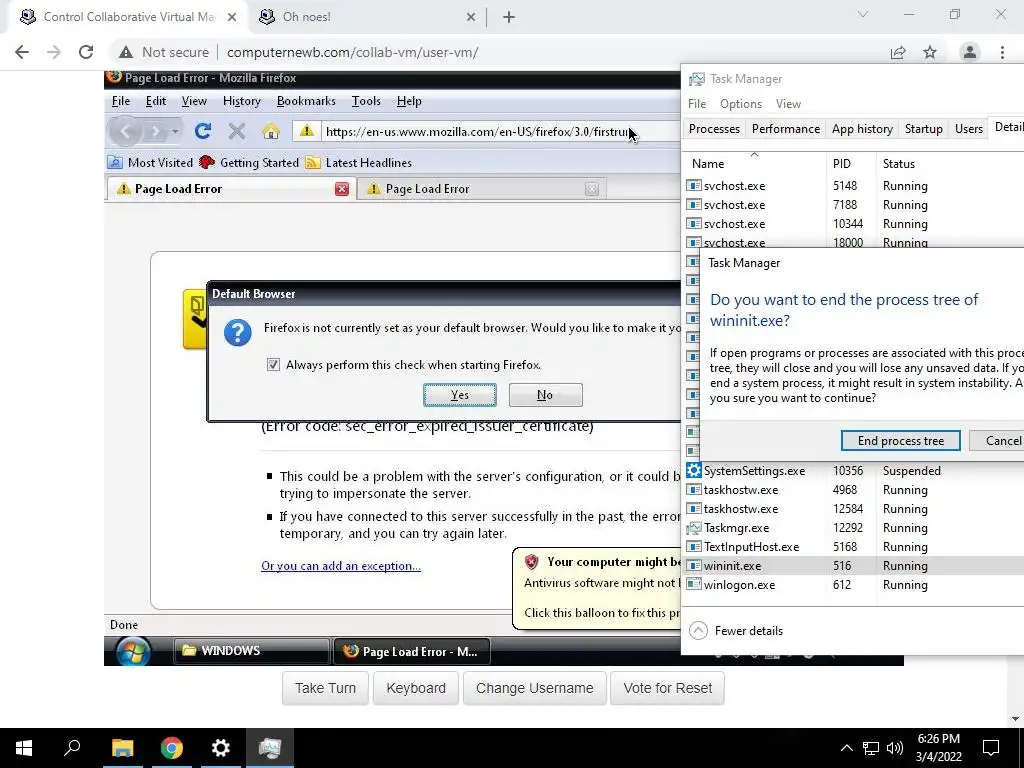The width and height of the screenshot is (1024, 768).
Task: Open Task Manager File menu
Action: pos(697,104)
